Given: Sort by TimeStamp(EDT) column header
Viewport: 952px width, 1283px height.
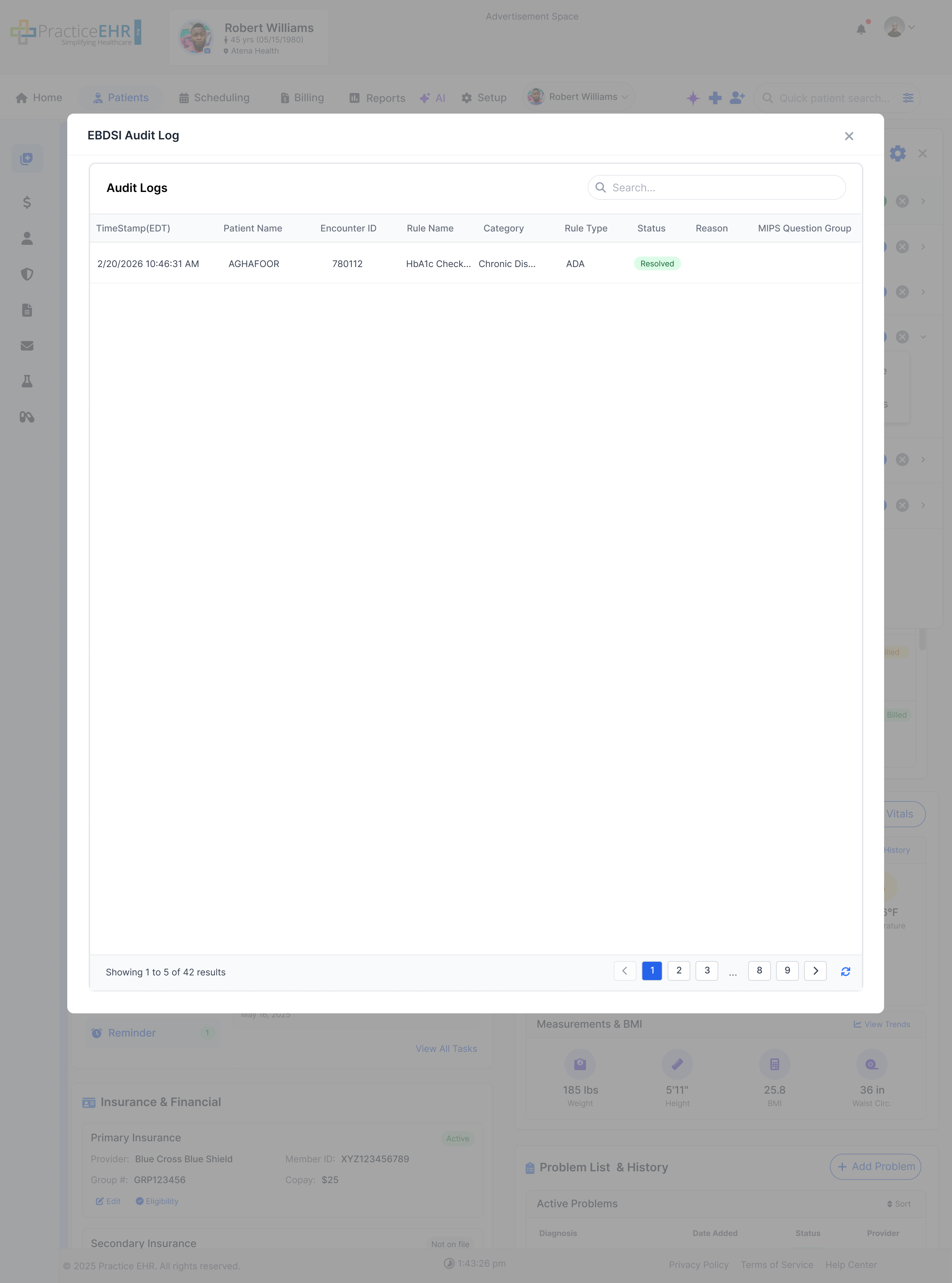Looking at the screenshot, I should coord(133,228).
